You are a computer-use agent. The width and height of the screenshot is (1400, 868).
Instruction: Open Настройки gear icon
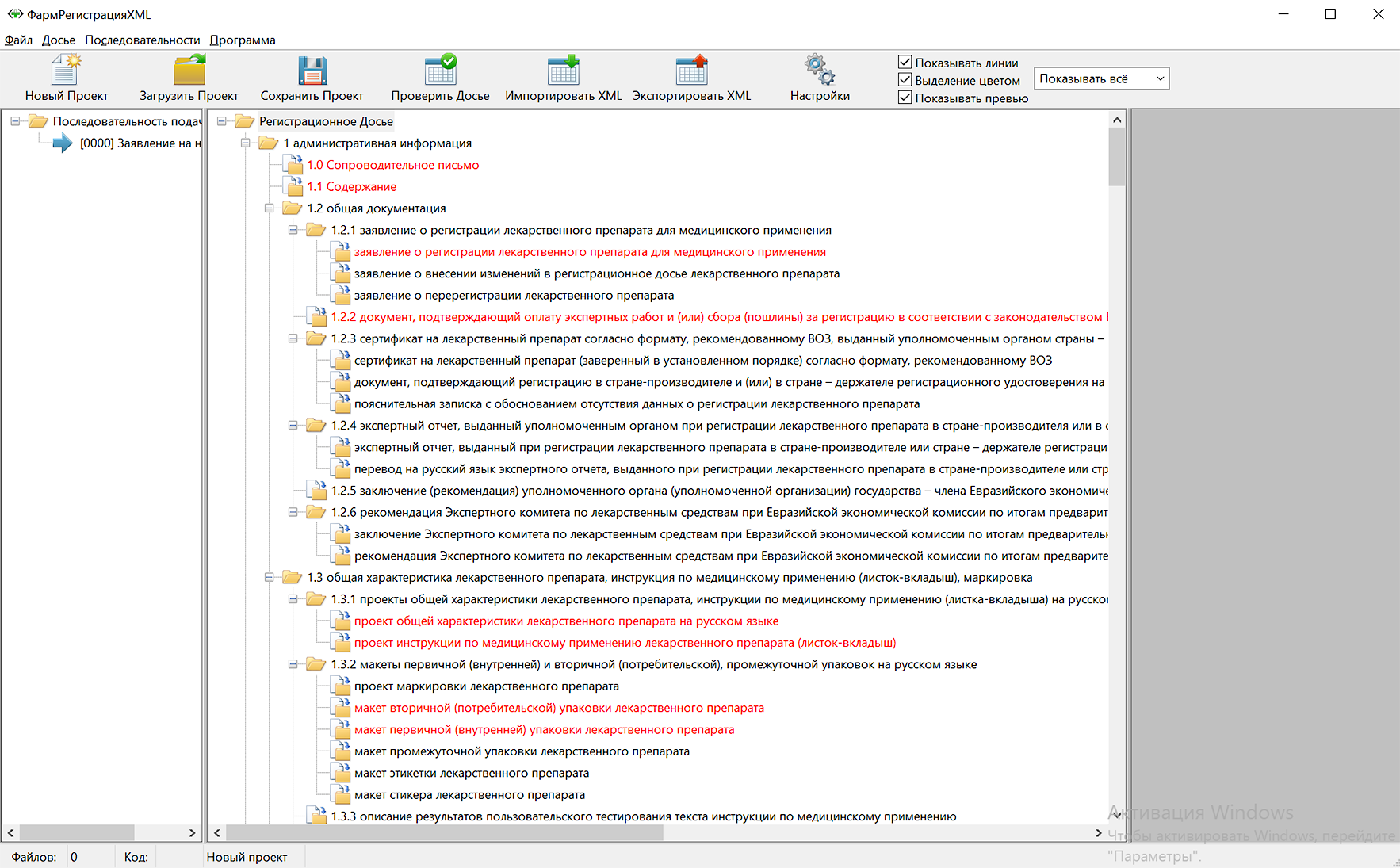click(820, 71)
